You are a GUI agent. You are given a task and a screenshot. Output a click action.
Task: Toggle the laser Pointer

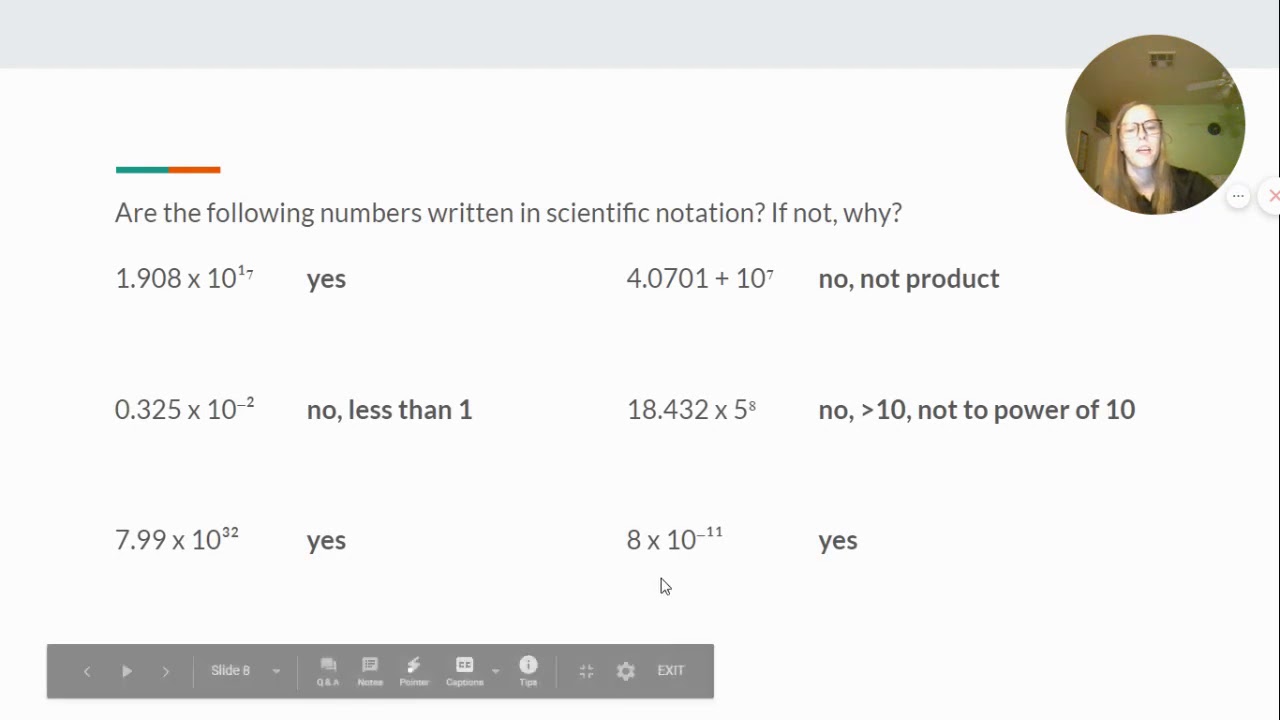coord(414,671)
